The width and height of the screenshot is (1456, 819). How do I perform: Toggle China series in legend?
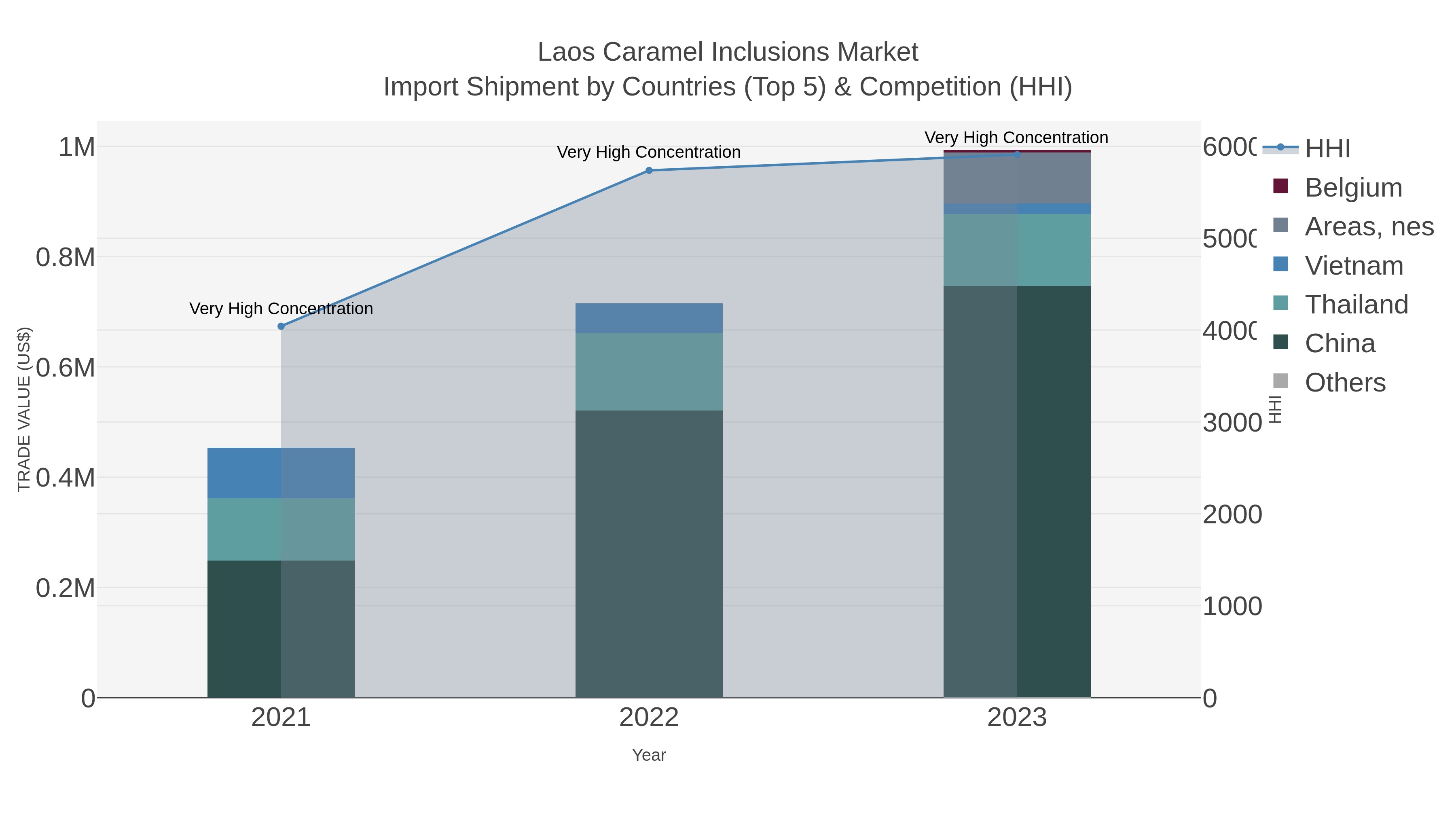pyautogui.click(x=1324, y=343)
